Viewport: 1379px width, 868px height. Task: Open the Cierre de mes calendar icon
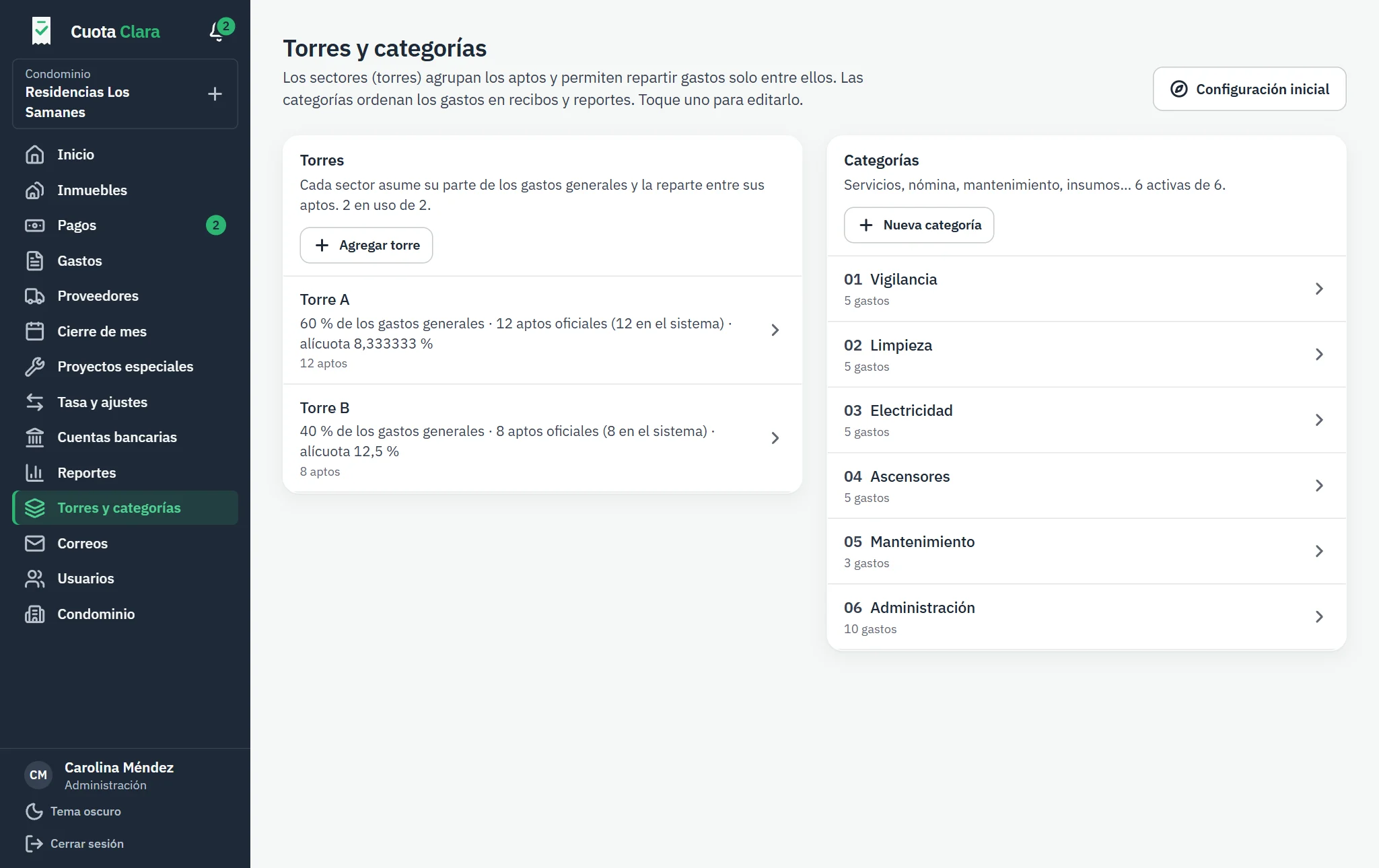[35, 331]
